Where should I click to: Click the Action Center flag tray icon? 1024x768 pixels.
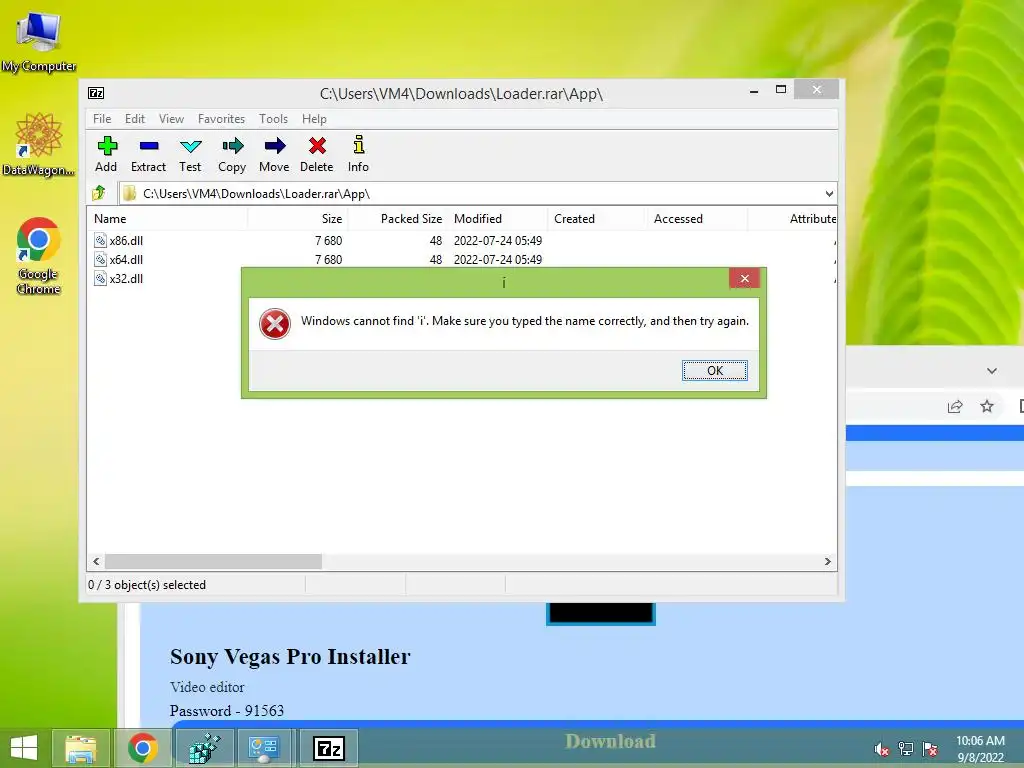point(930,749)
